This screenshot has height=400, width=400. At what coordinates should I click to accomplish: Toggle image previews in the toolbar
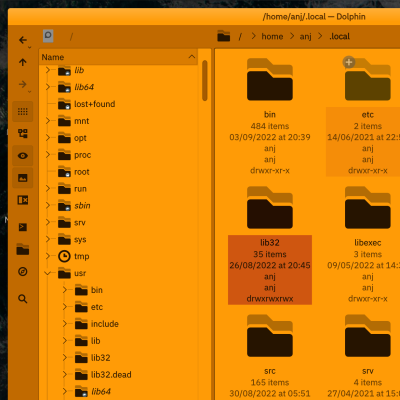(23, 178)
